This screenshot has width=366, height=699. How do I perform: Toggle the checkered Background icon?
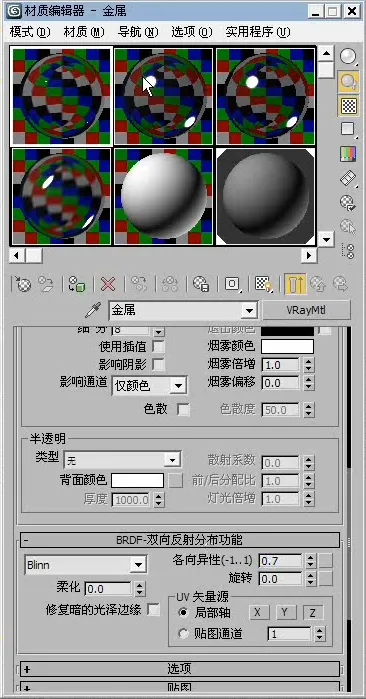coord(349,106)
